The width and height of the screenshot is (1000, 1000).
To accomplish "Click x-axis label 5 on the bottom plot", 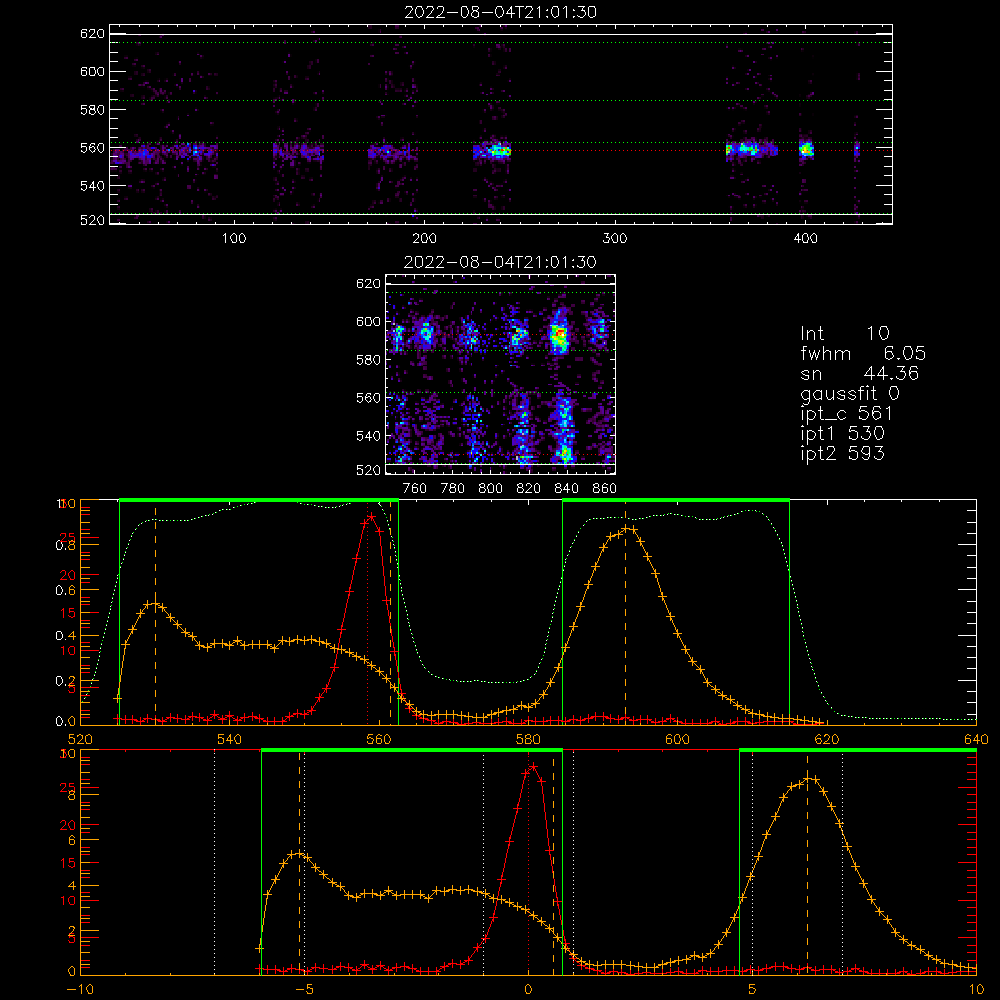I will click(x=753, y=989).
